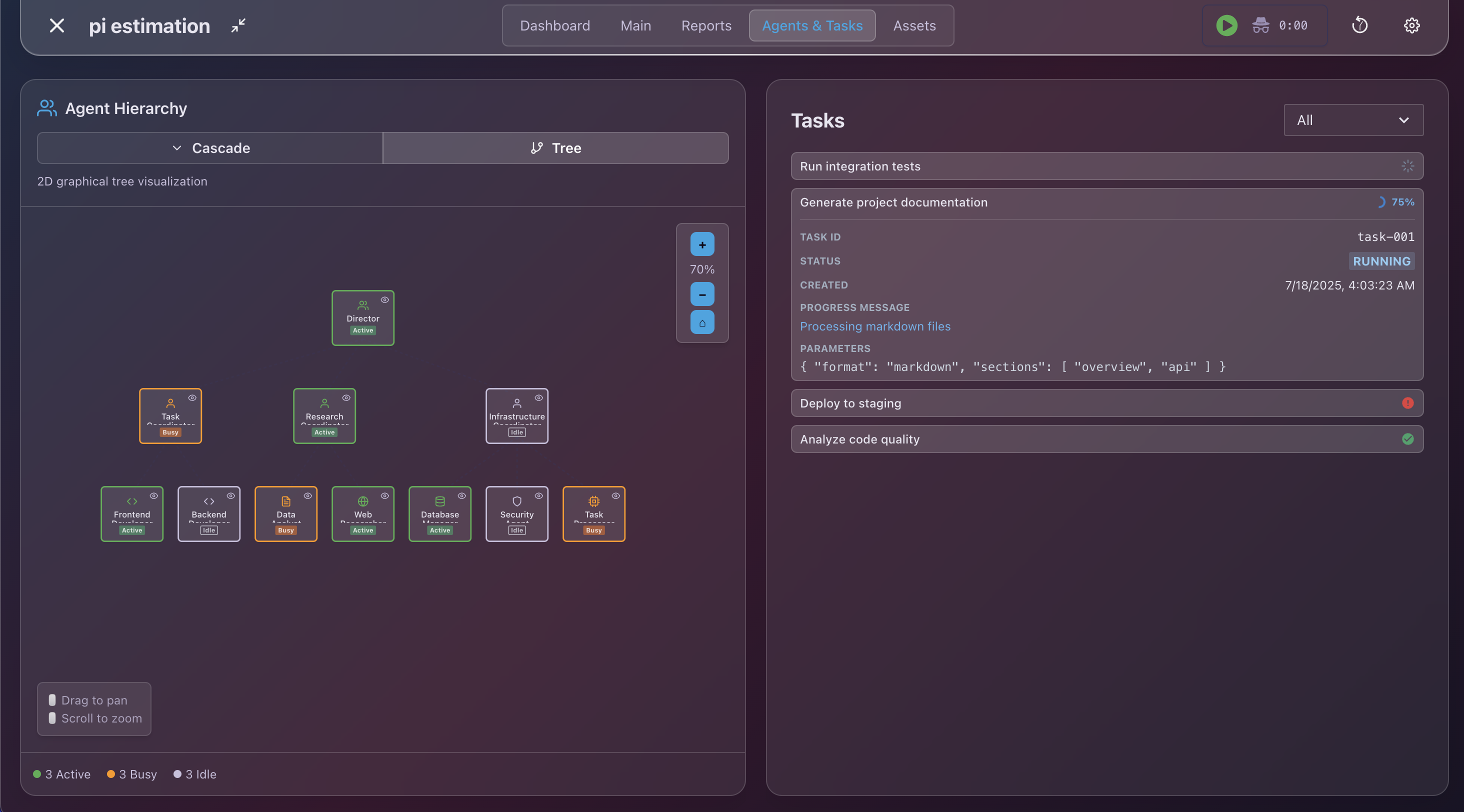
Task: Toggle visibility on the Frontend Developer card
Action: point(154,495)
